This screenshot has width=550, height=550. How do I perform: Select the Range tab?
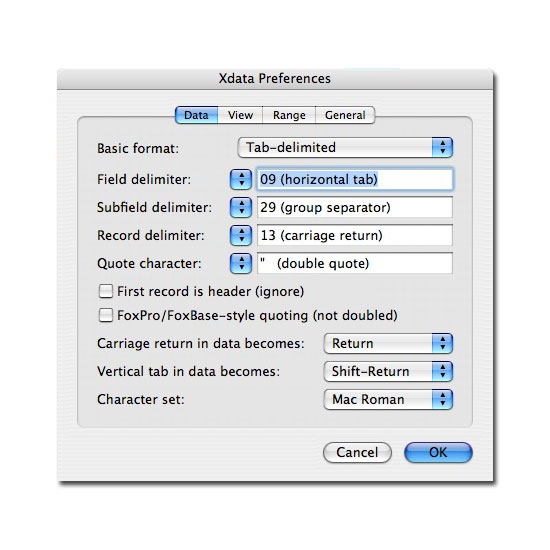pos(289,115)
